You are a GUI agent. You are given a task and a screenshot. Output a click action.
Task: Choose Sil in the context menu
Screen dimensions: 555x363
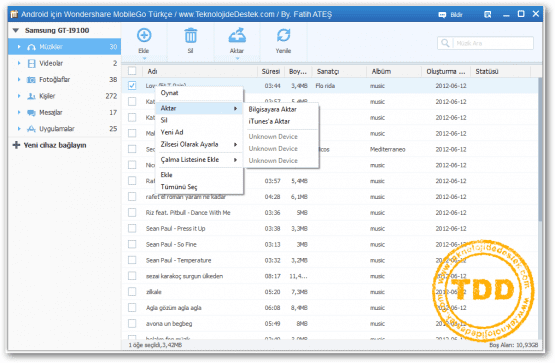(x=199, y=120)
